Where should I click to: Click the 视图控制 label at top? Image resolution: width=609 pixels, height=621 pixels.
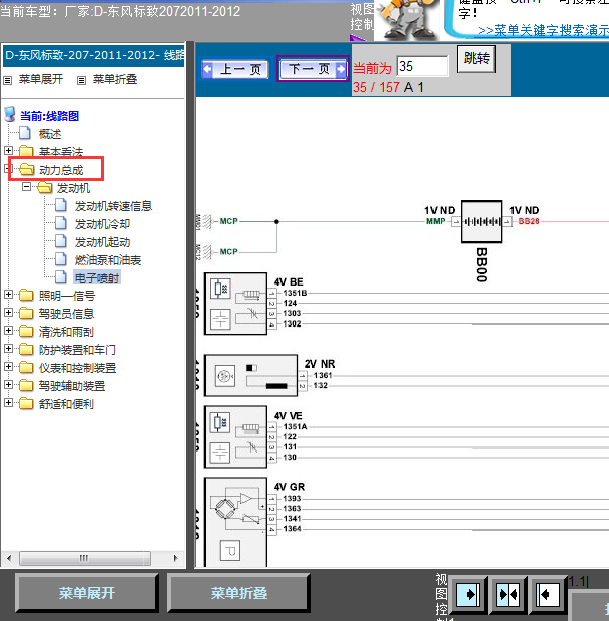click(x=362, y=17)
